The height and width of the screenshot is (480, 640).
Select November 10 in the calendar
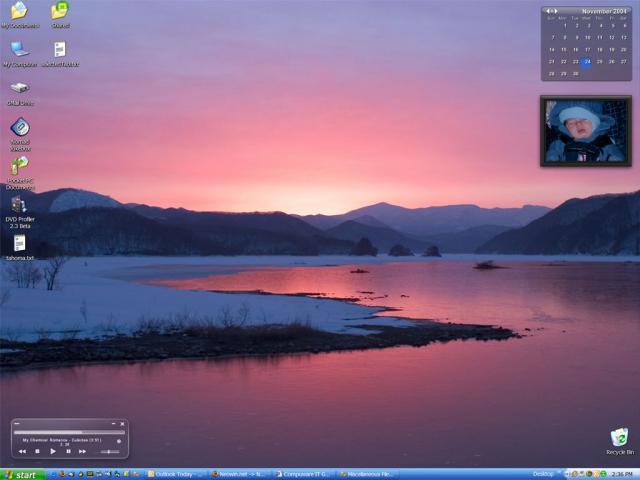[x=588, y=38]
